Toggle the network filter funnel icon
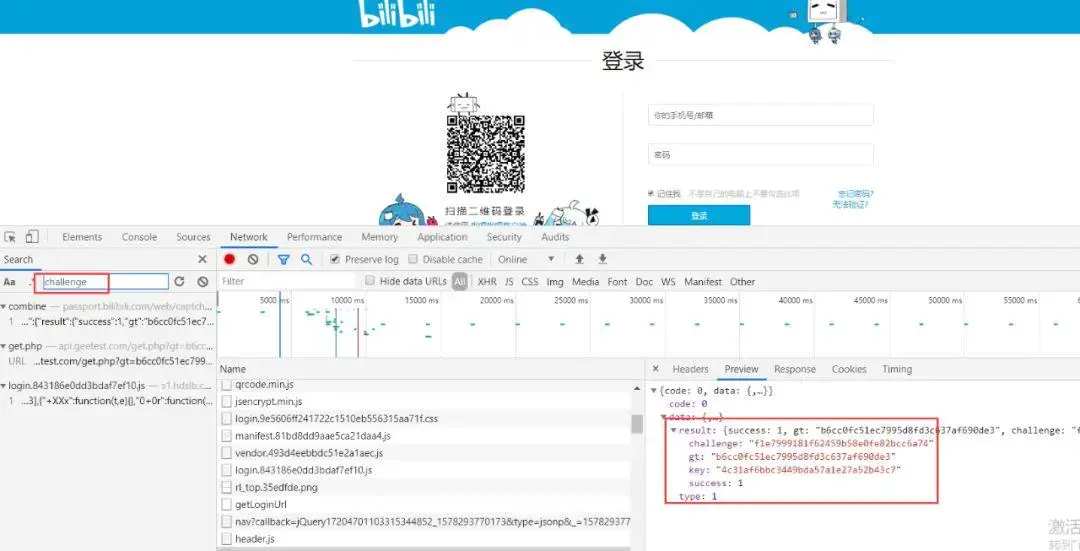 pos(283,259)
